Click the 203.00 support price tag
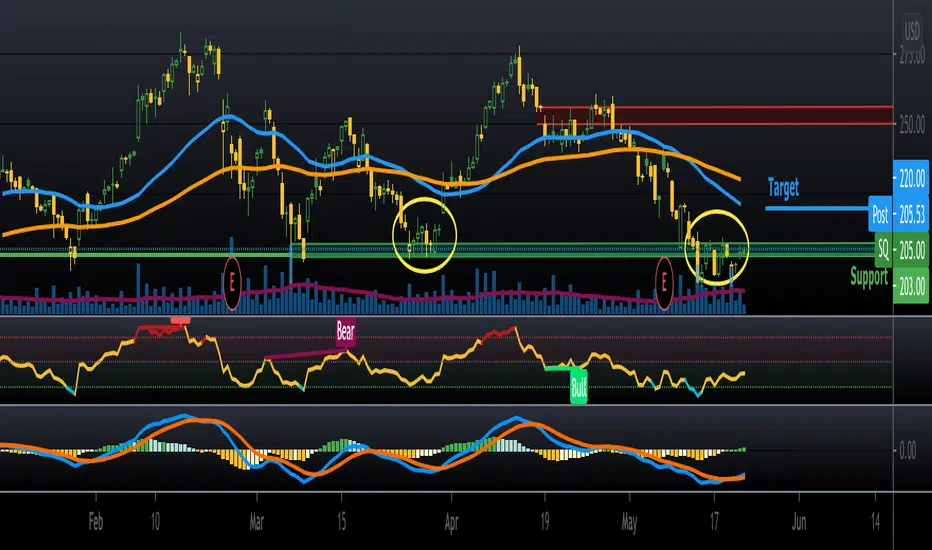Viewport: 932px width, 550px height. [911, 285]
